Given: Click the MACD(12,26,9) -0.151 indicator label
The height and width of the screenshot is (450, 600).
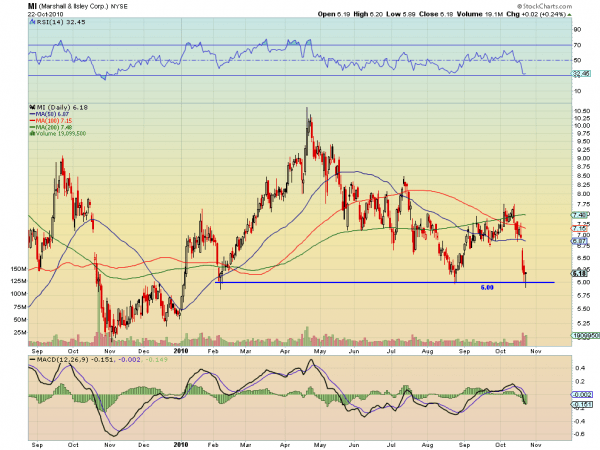Looking at the screenshot, I should pyautogui.click(x=76, y=360).
